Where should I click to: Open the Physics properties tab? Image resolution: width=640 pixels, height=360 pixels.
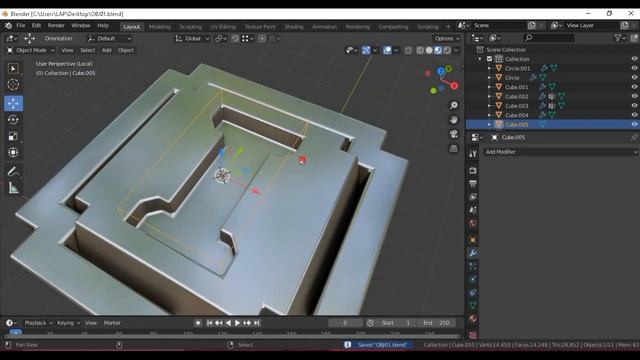[473, 279]
